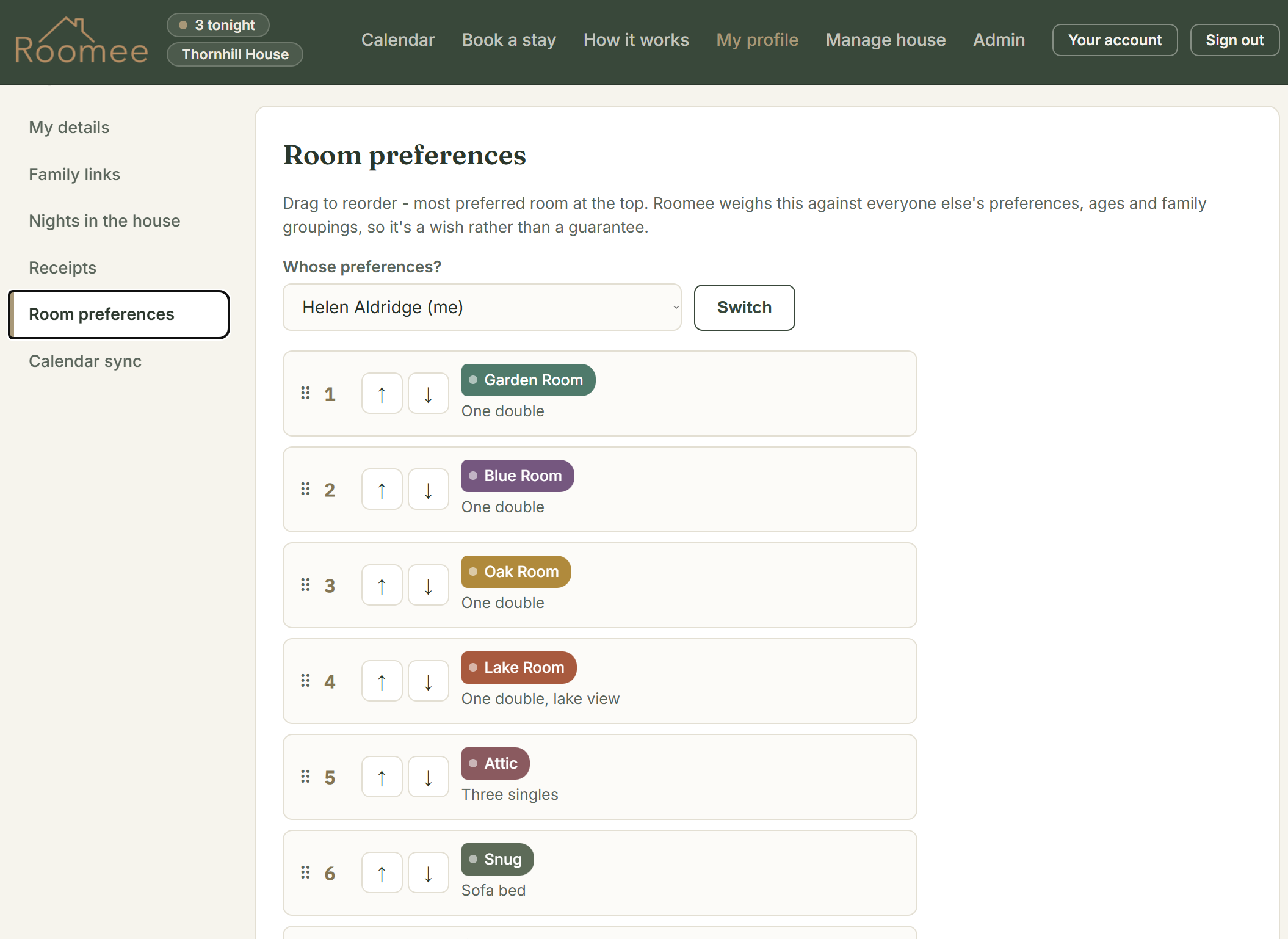The height and width of the screenshot is (939, 1288).
Task: Click the 3 tonight status pill
Action: [x=218, y=25]
